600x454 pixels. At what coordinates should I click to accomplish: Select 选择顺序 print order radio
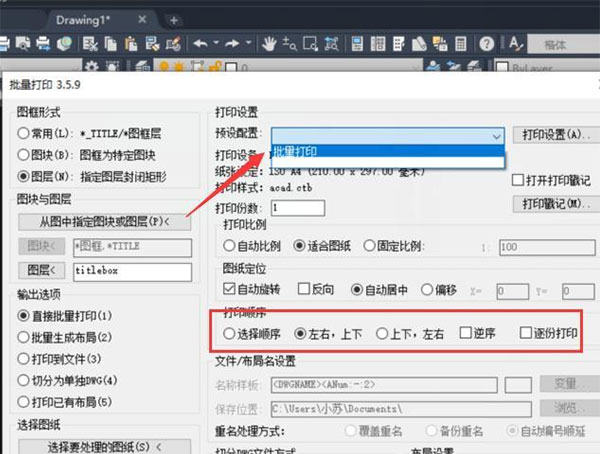coord(229,333)
